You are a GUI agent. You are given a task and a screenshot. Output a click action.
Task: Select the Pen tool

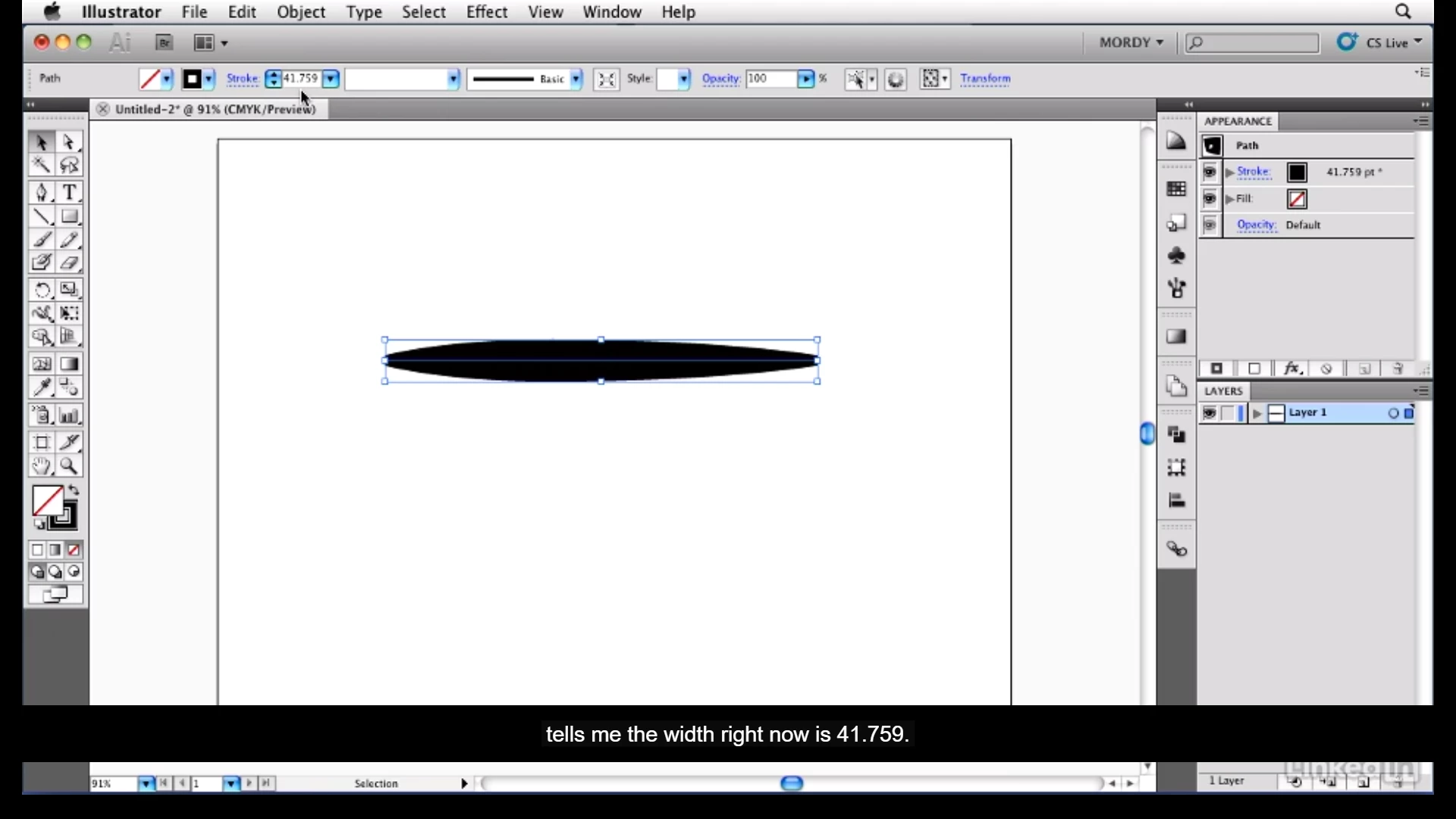(42, 193)
